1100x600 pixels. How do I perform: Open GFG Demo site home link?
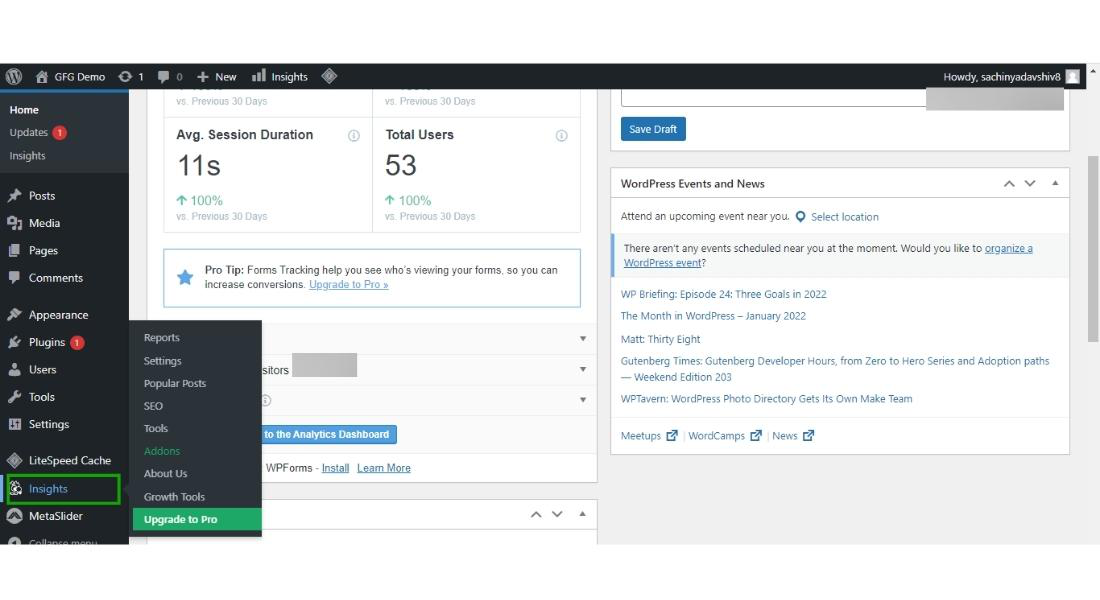click(71, 76)
